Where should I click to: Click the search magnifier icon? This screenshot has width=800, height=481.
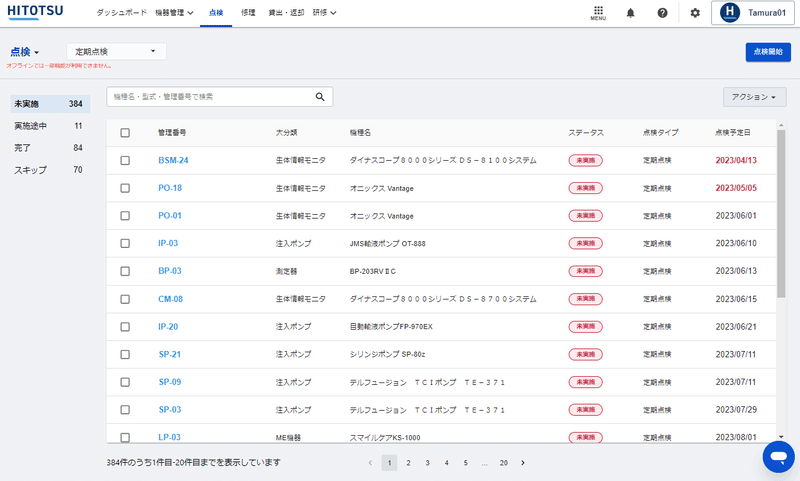click(x=320, y=96)
